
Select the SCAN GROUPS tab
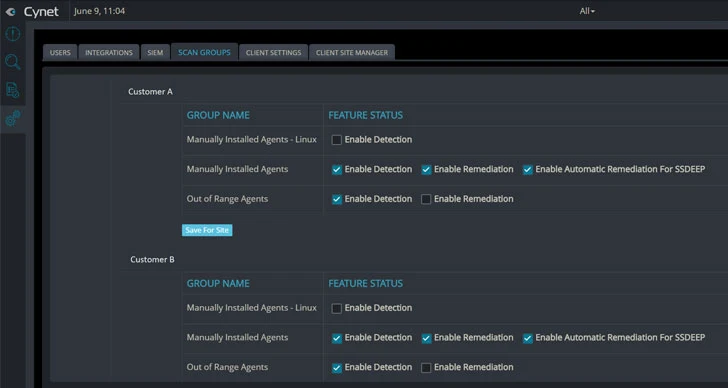pyautogui.click(x=204, y=52)
